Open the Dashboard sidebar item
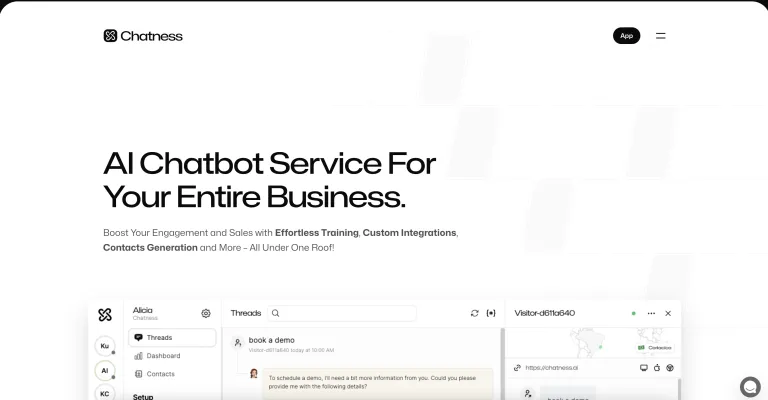This screenshot has width=768, height=400. click(x=163, y=356)
